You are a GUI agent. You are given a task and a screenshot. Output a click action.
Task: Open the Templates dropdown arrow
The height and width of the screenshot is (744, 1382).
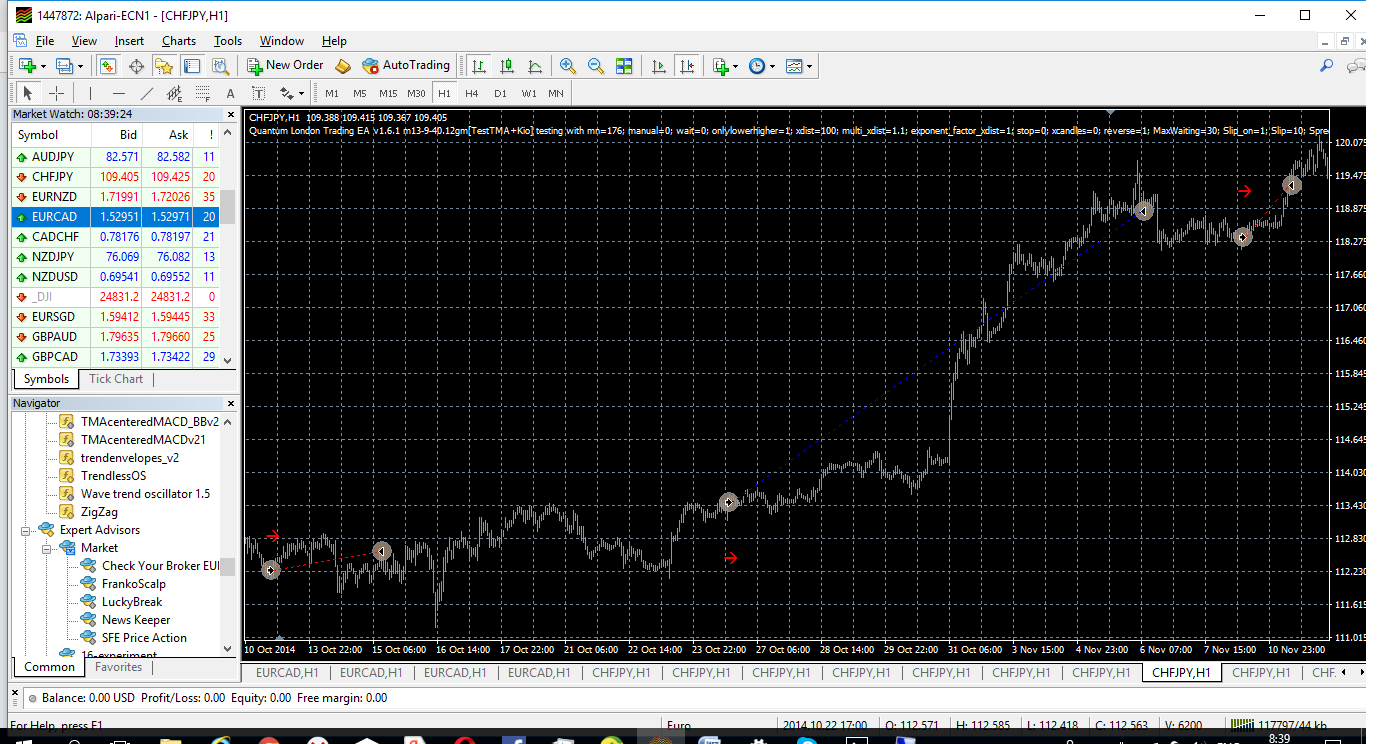[x=810, y=66]
